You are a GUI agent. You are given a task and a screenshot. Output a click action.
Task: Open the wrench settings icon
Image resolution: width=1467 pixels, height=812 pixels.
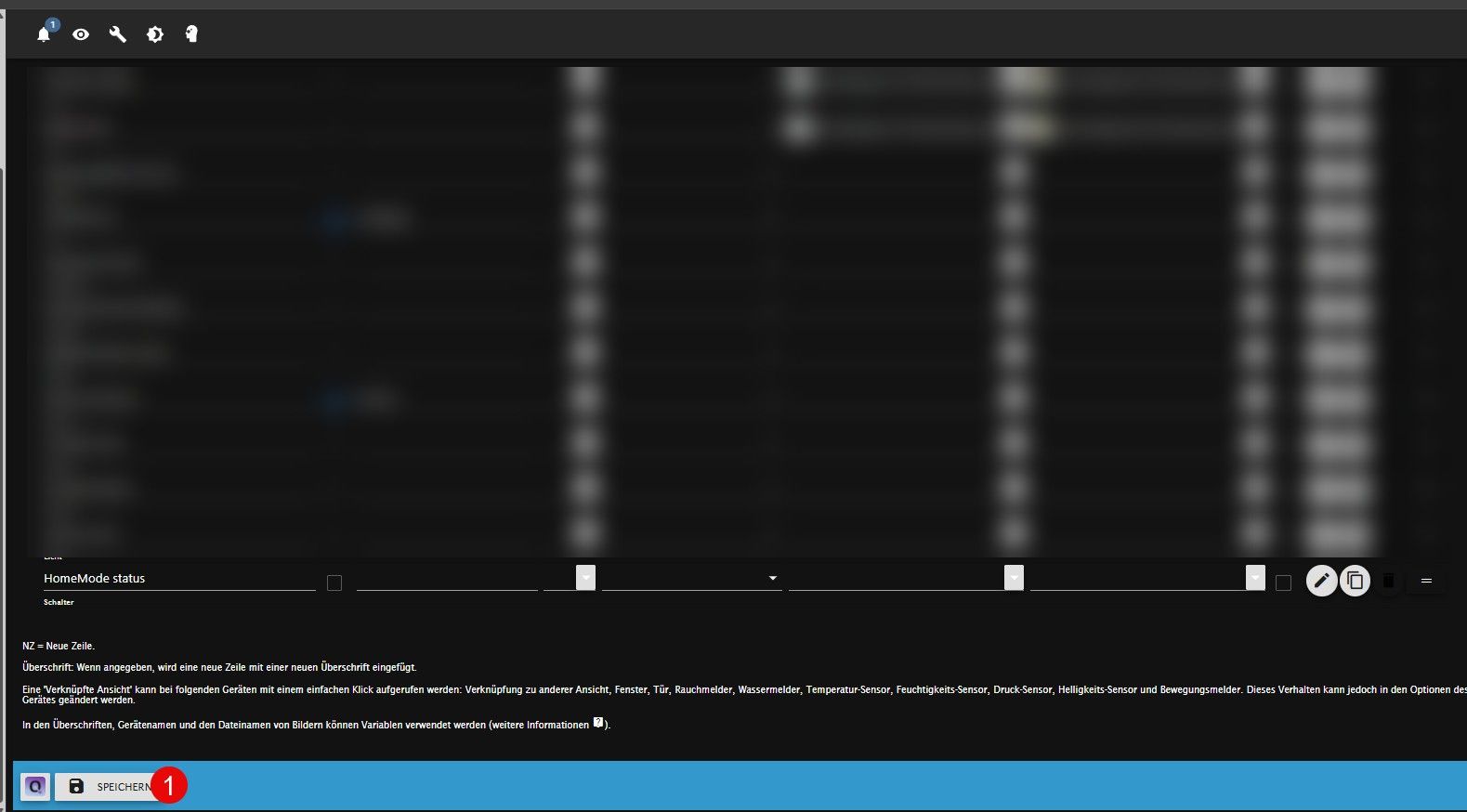(118, 34)
